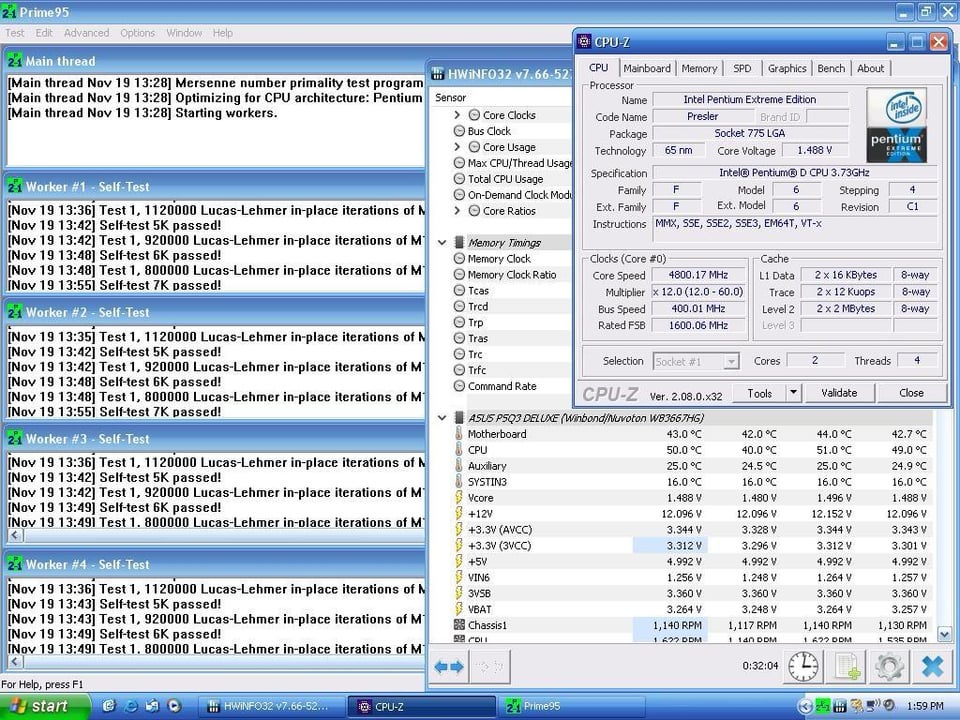Screen dimensions: 960x720
Task: Click the Vcore voltage lightning icon
Action: [459, 497]
